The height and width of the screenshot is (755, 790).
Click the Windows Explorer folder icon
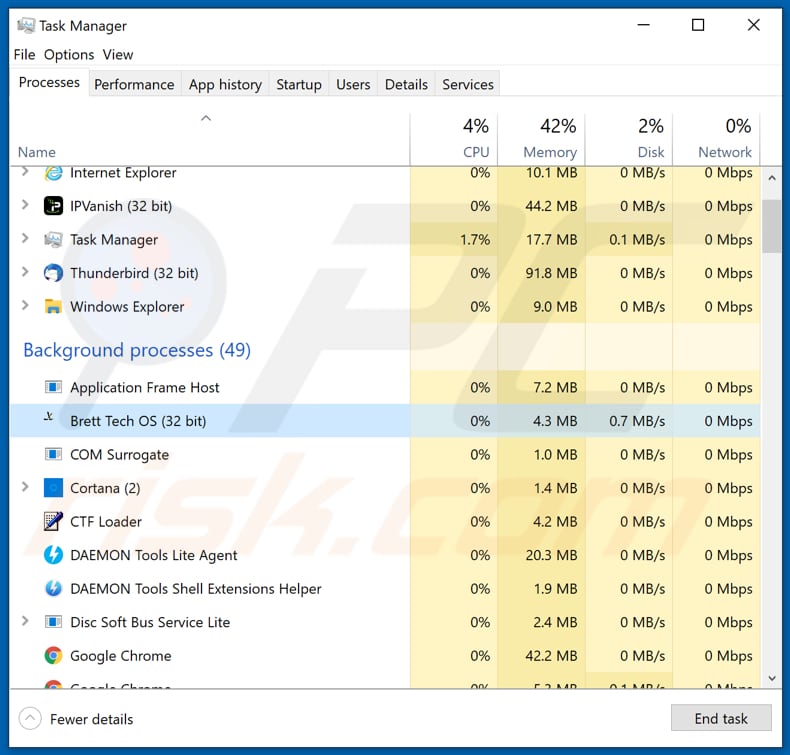[54, 307]
